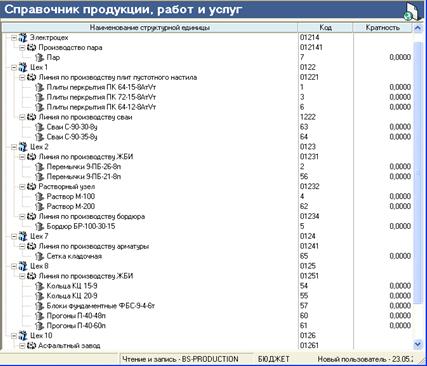427x366 pixels.
Task: Collapse the Цех 1 tree node
Action: tap(14, 68)
